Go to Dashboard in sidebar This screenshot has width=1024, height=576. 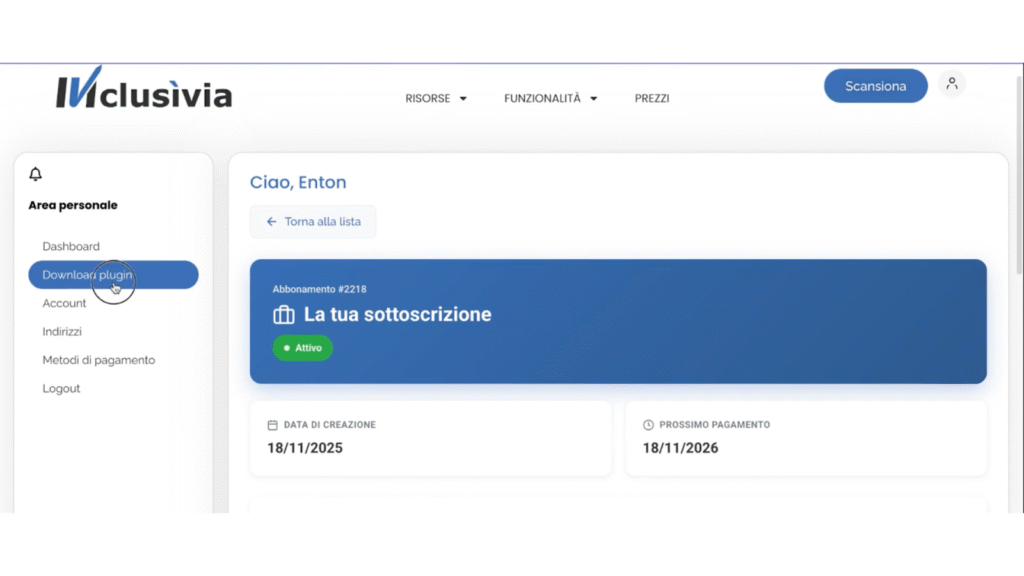[x=71, y=246]
